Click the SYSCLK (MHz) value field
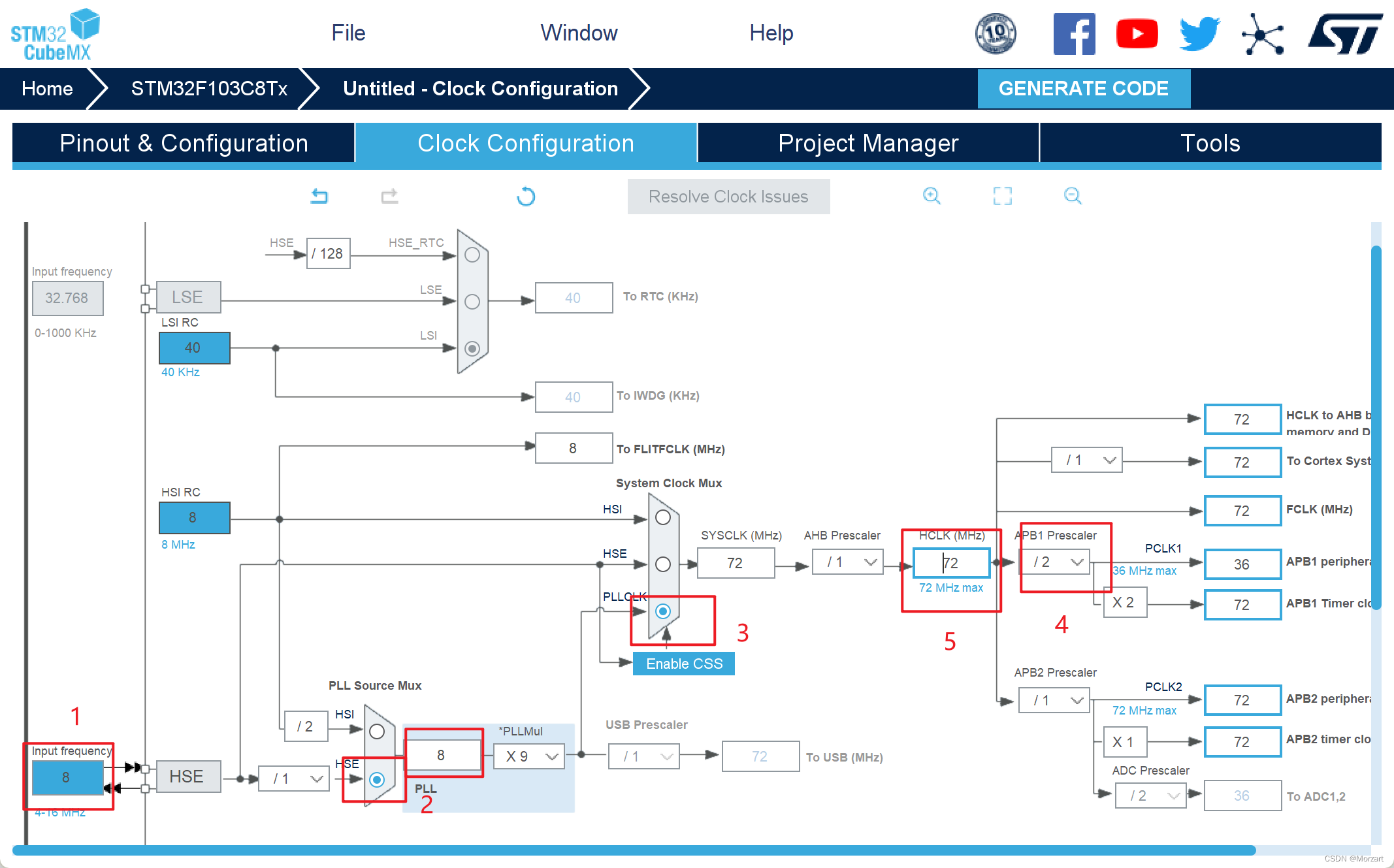This screenshot has width=1394, height=868. [736, 563]
